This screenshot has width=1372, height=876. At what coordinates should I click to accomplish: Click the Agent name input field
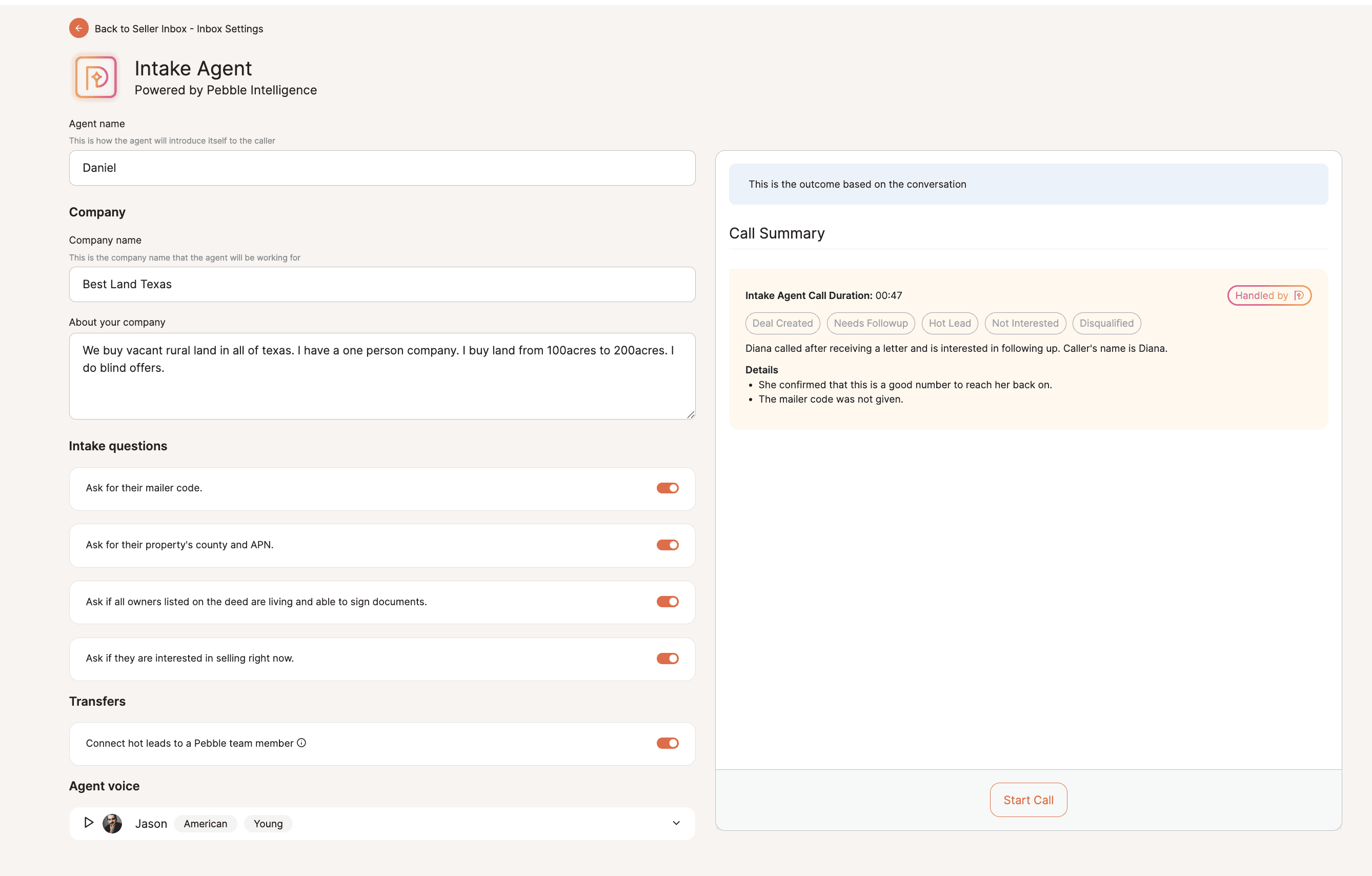coord(382,168)
